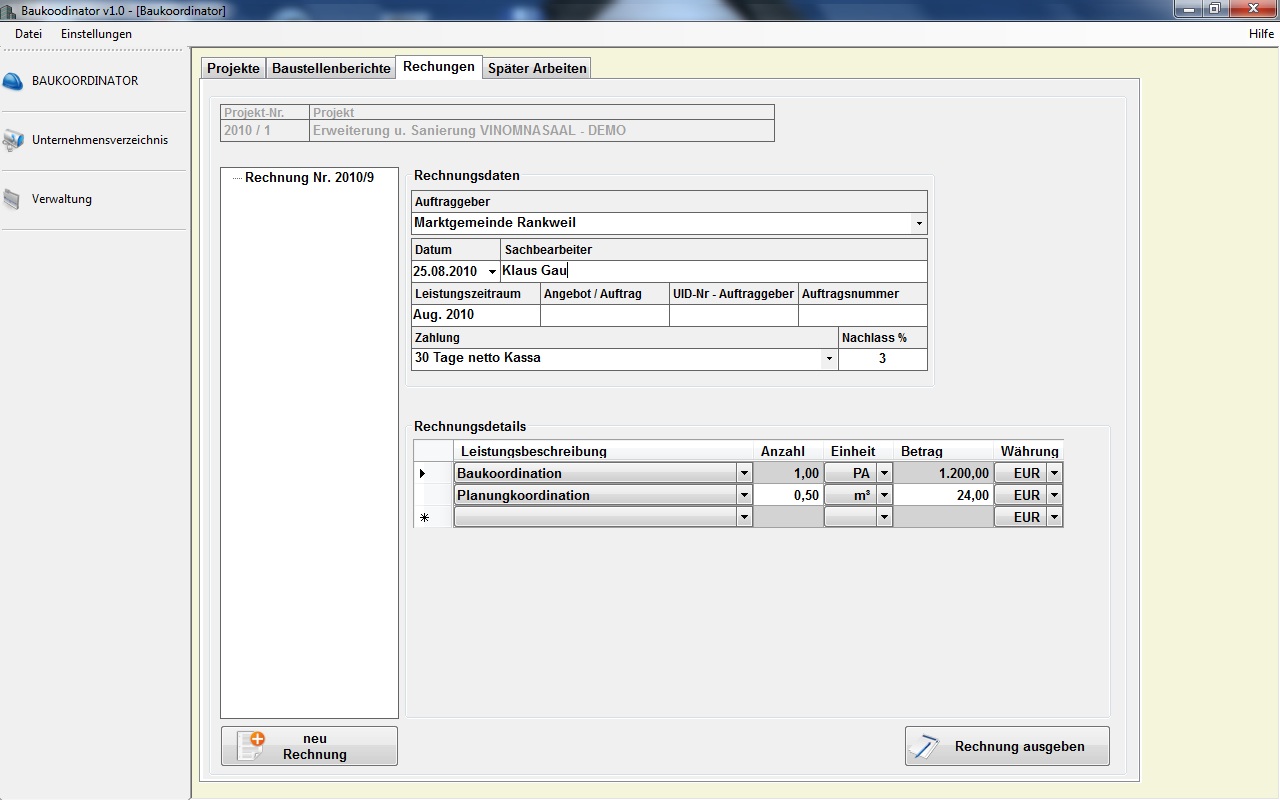The height and width of the screenshot is (800, 1280).
Task: Open the Einstellungen menu
Action: point(96,34)
